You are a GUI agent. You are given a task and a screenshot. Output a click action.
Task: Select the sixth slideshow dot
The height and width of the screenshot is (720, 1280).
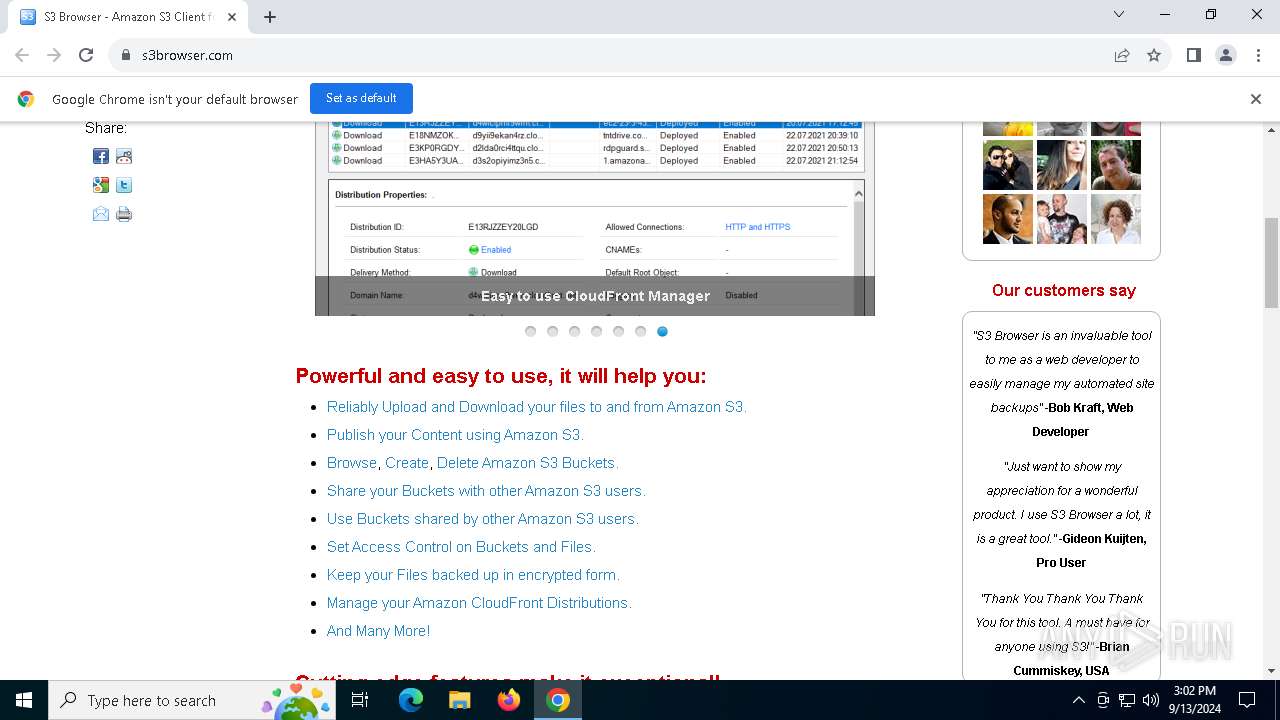[640, 331]
